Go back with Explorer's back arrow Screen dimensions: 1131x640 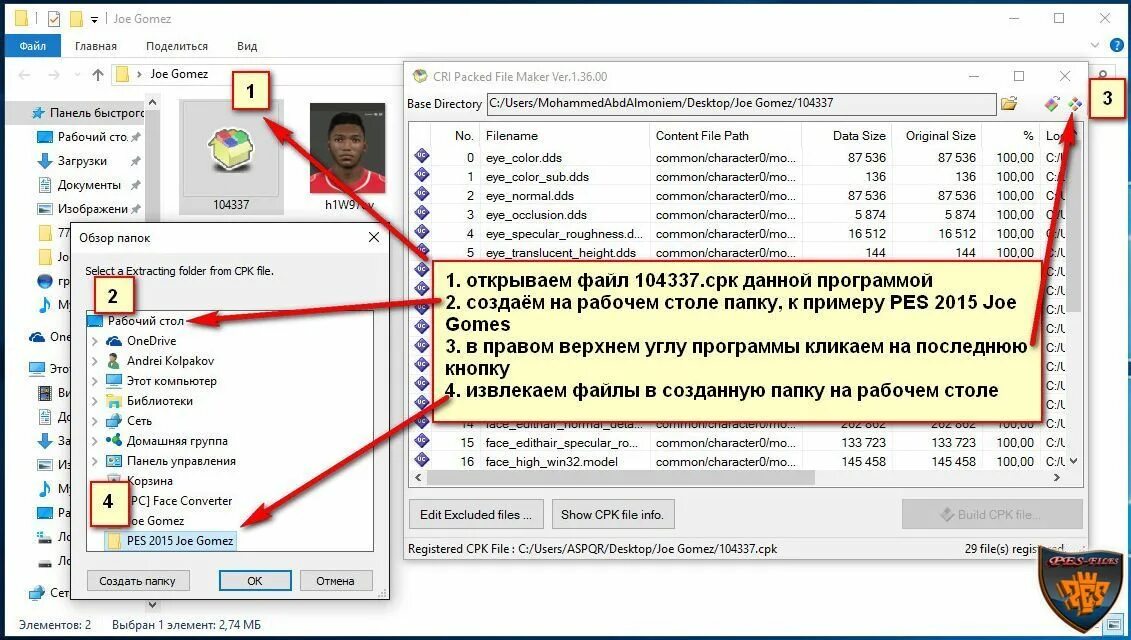(x=25, y=74)
